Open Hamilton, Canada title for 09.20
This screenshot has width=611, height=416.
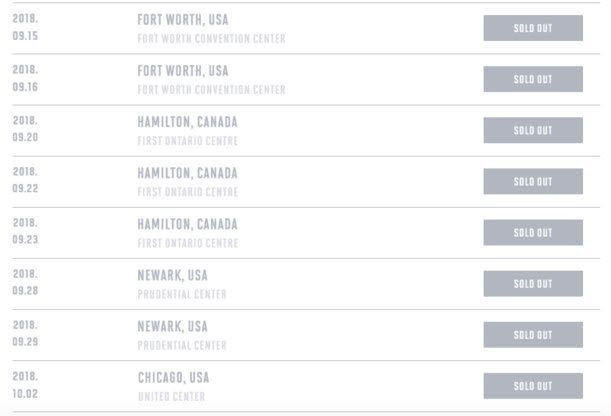[187, 122]
